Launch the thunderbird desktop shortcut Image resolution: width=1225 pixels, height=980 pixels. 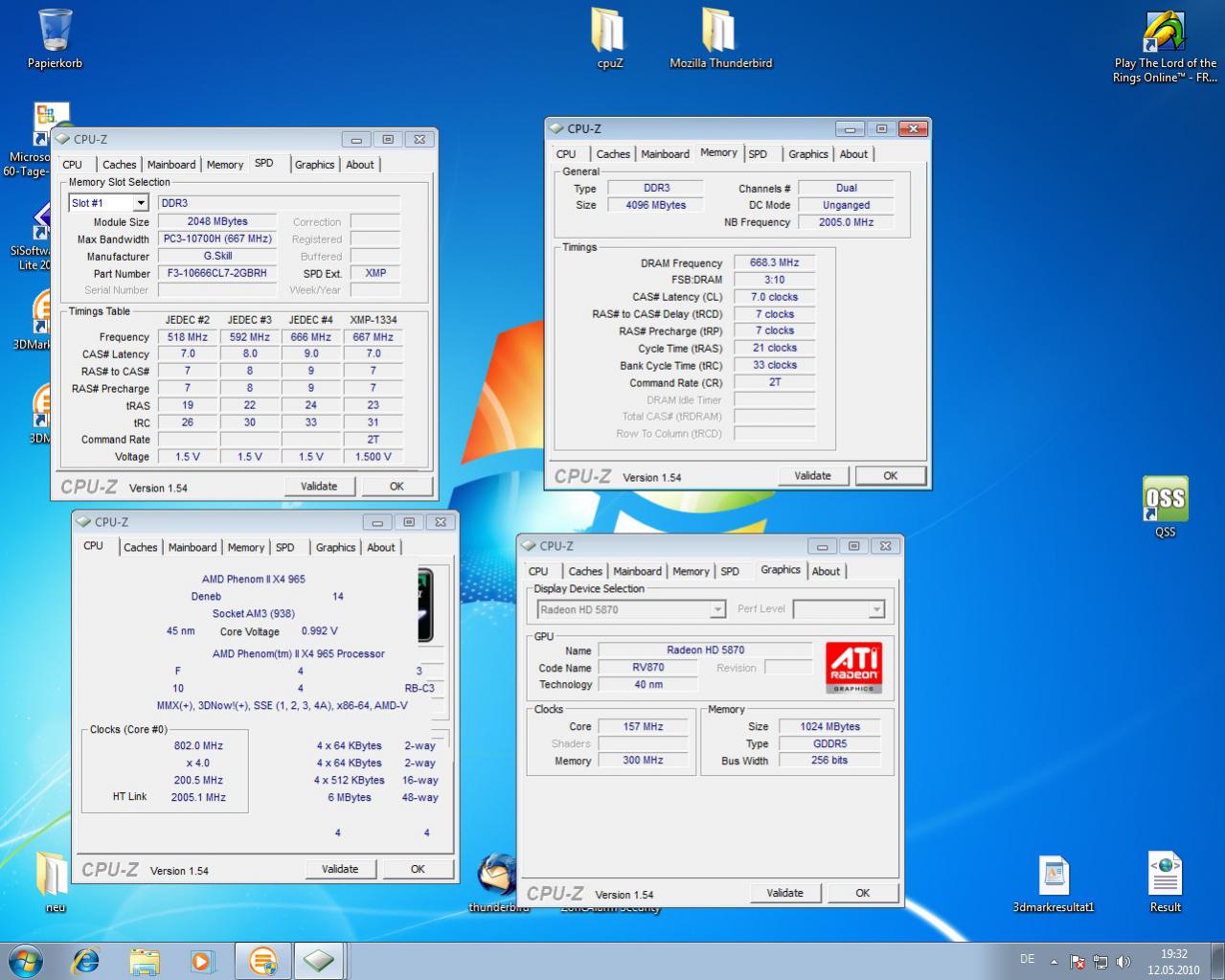(x=498, y=881)
